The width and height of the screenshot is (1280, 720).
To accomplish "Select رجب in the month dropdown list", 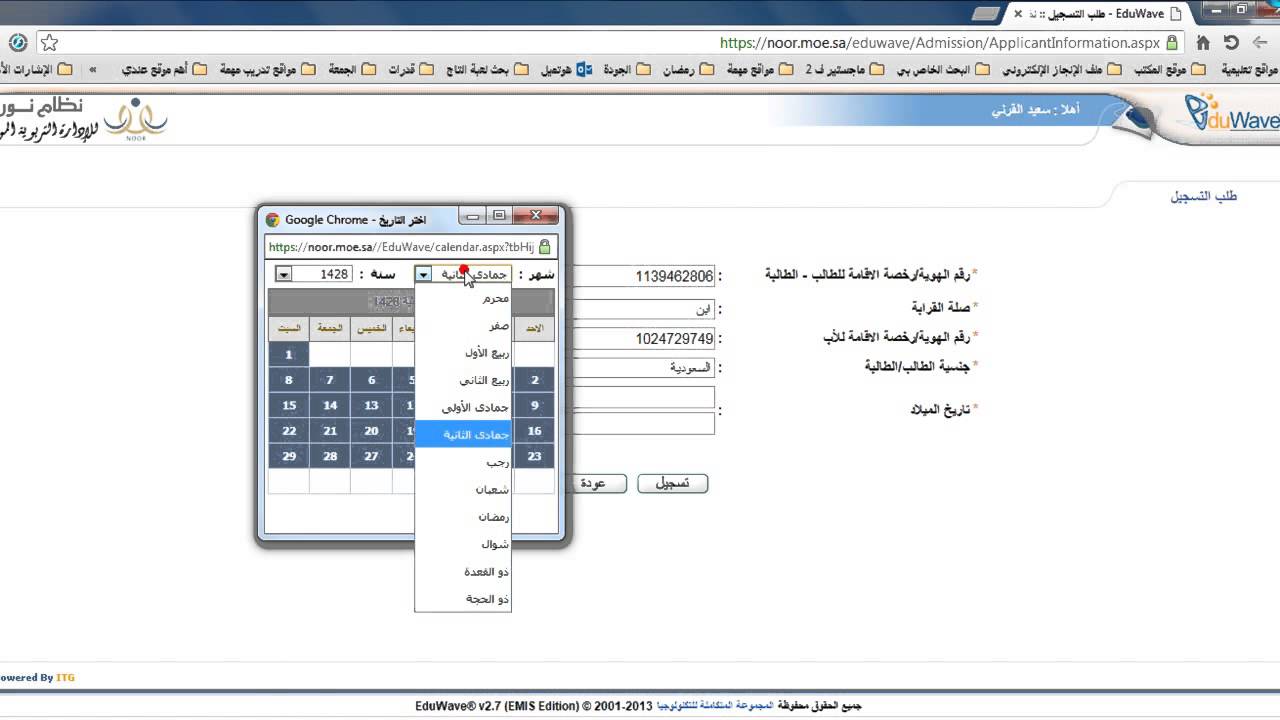I will pos(463,463).
